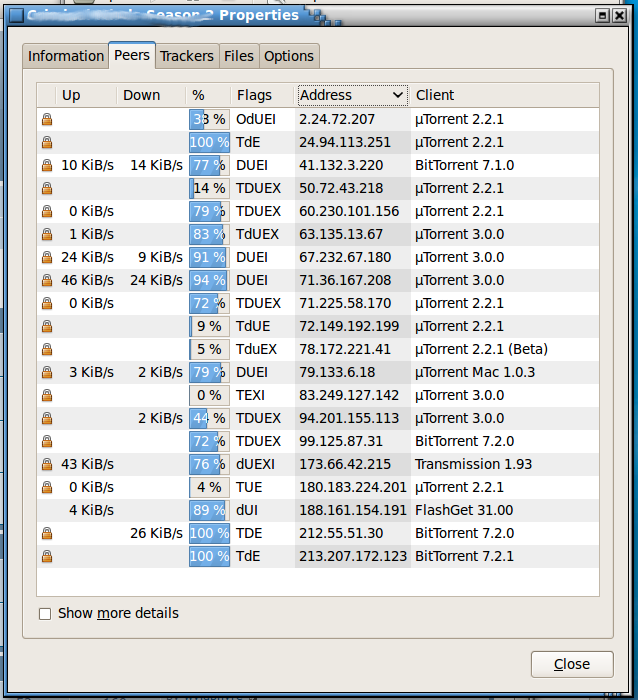Image resolution: width=638 pixels, height=700 pixels.
Task: Click the TUE flags cell
Action: click(x=249, y=487)
